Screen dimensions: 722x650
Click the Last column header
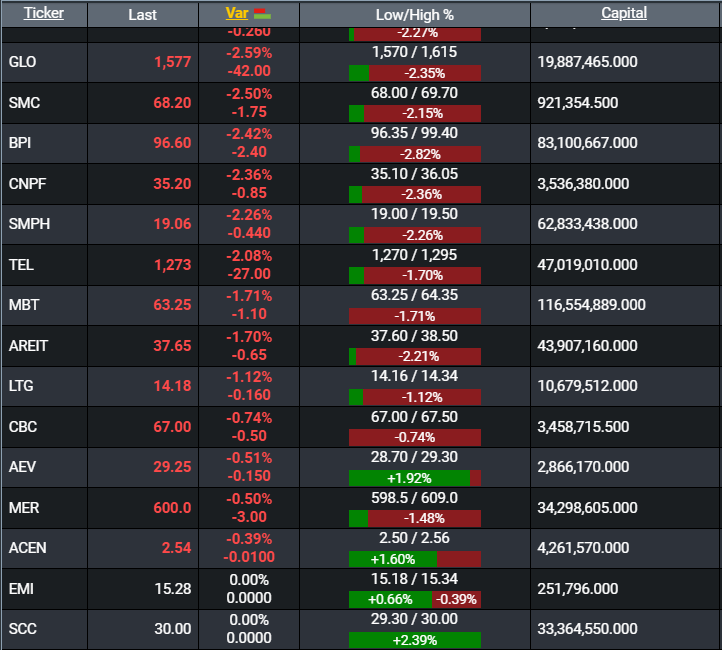click(142, 15)
